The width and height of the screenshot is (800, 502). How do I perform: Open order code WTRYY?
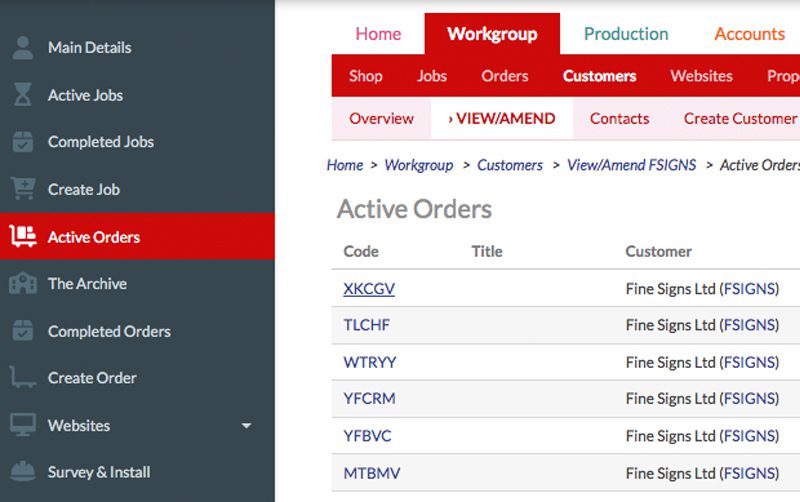pos(370,362)
